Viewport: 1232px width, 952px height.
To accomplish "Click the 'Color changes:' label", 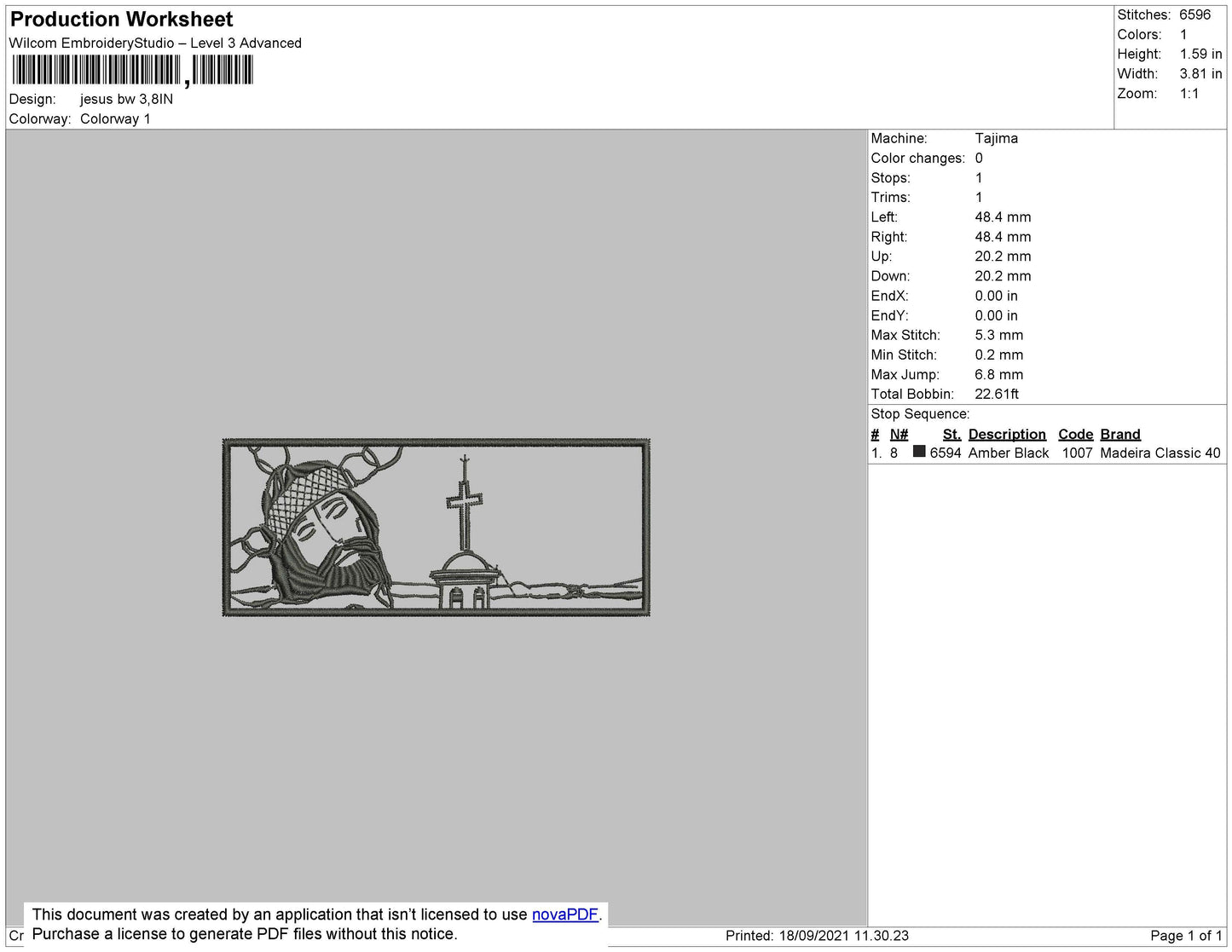I will pos(918,159).
